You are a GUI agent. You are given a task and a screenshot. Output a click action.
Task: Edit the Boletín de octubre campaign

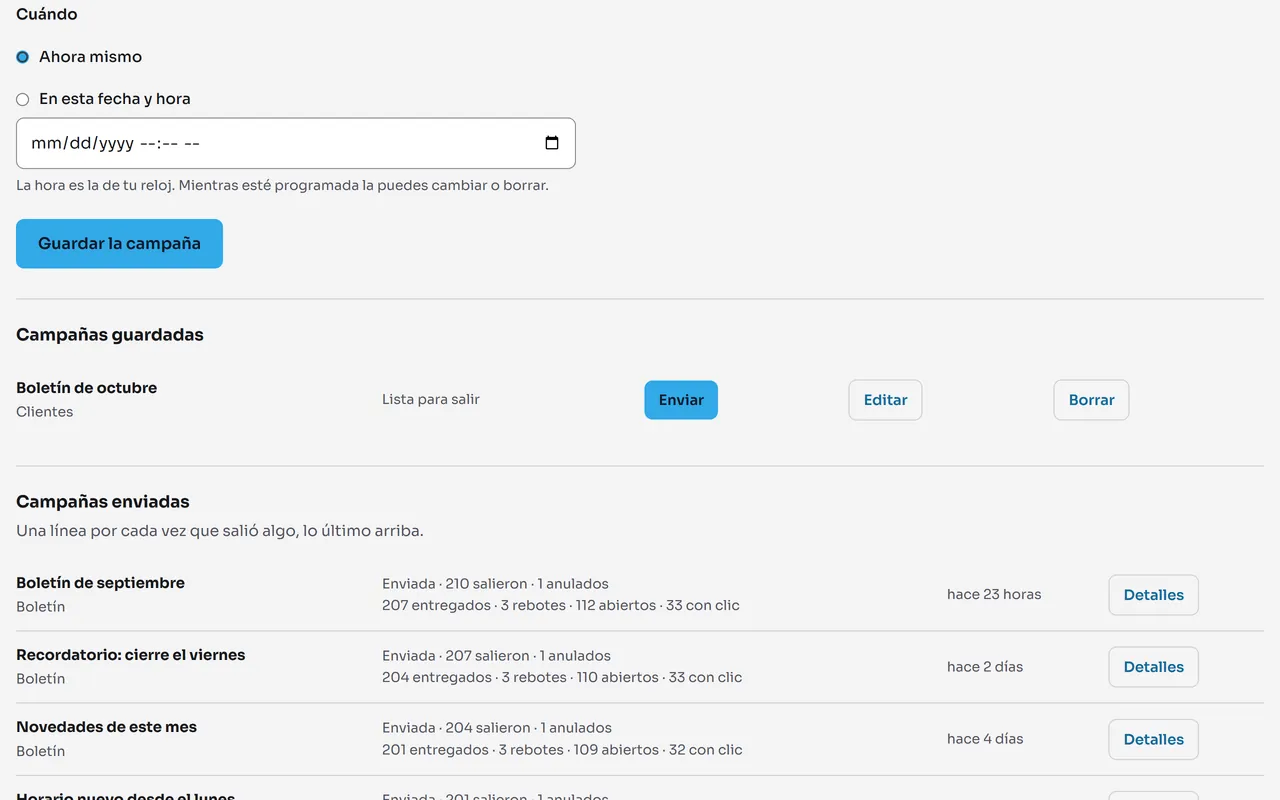[885, 400]
